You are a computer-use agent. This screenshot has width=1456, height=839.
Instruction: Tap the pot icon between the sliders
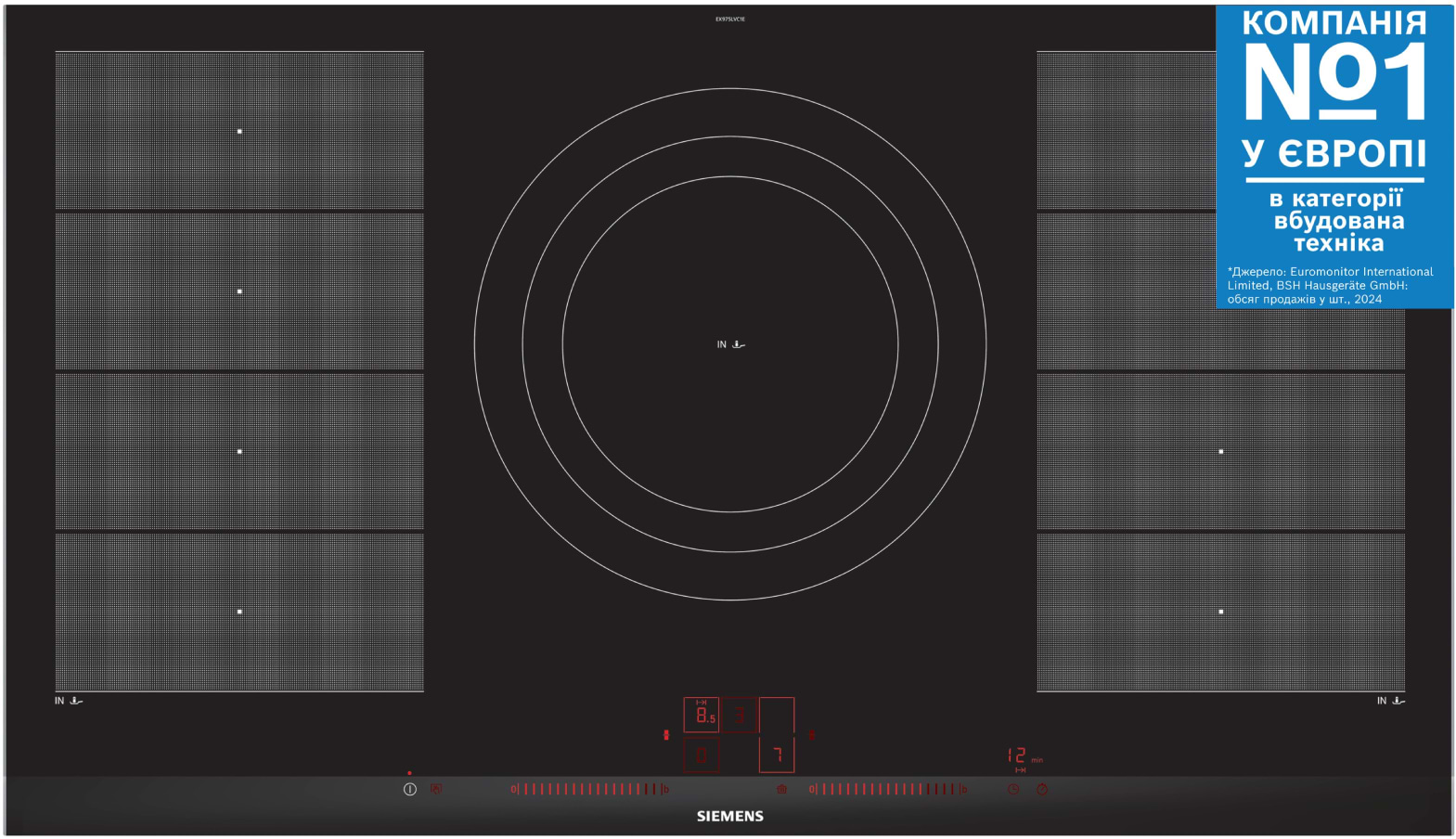pyautogui.click(x=781, y=789)
